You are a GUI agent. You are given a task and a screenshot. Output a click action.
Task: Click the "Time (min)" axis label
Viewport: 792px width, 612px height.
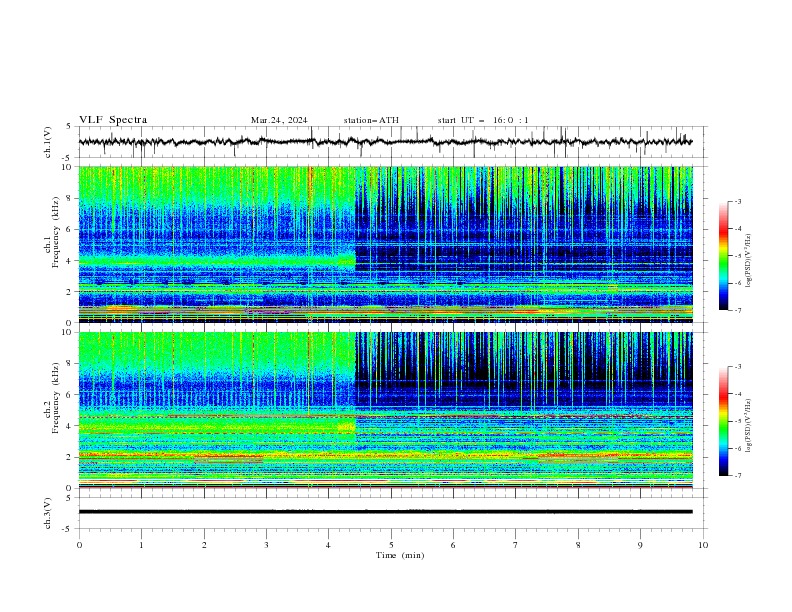(x=400, y=555)
